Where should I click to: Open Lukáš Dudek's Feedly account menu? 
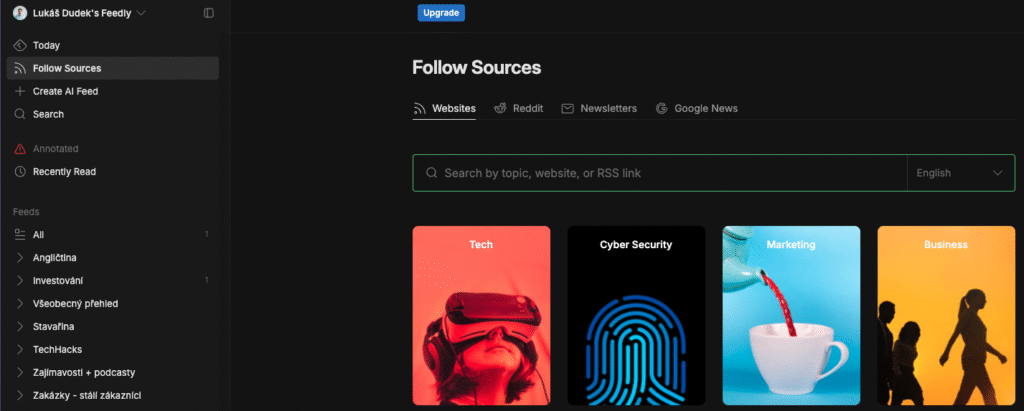coord(79,13)
